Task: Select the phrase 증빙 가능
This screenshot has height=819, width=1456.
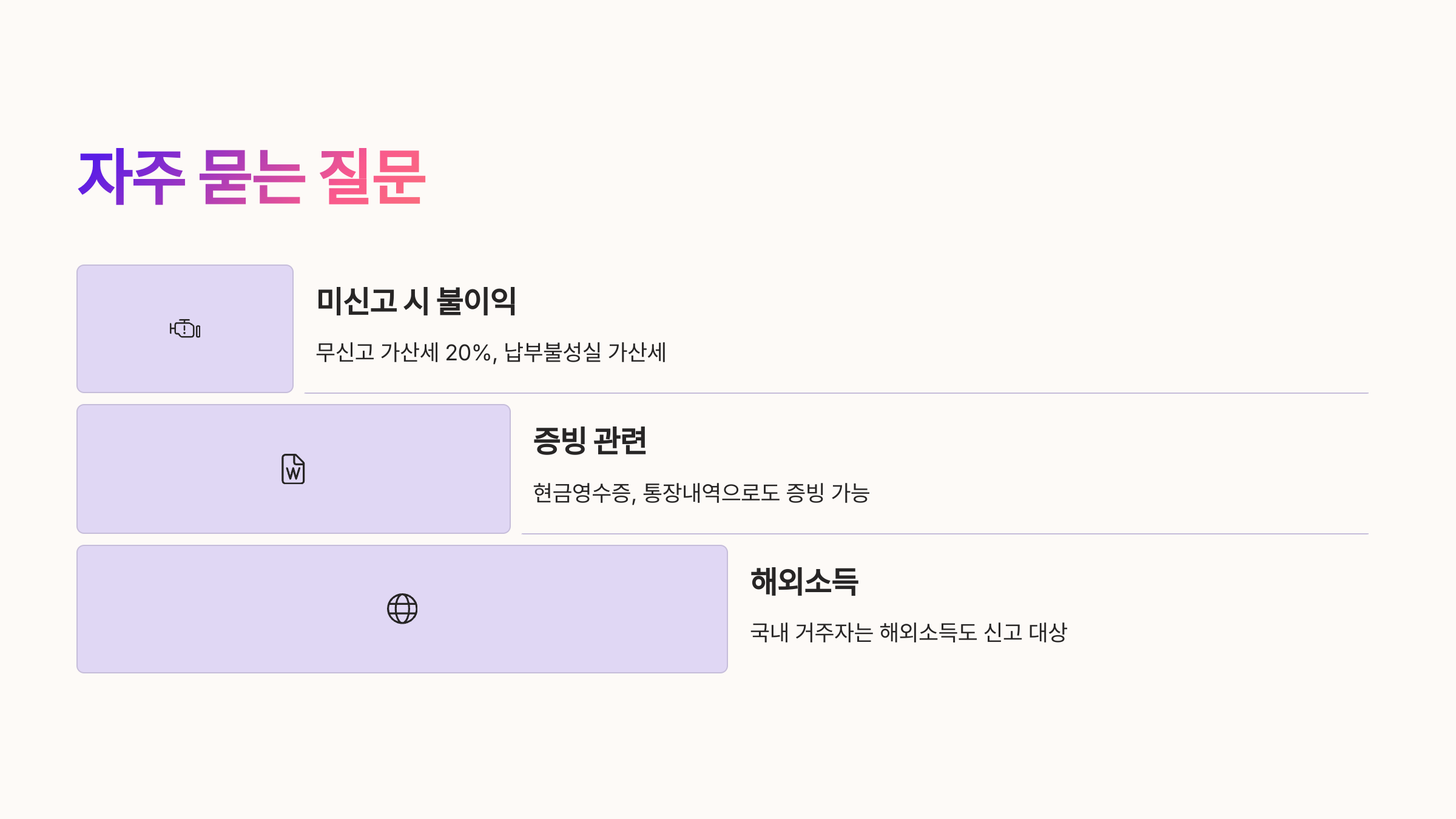Action: 828,493
